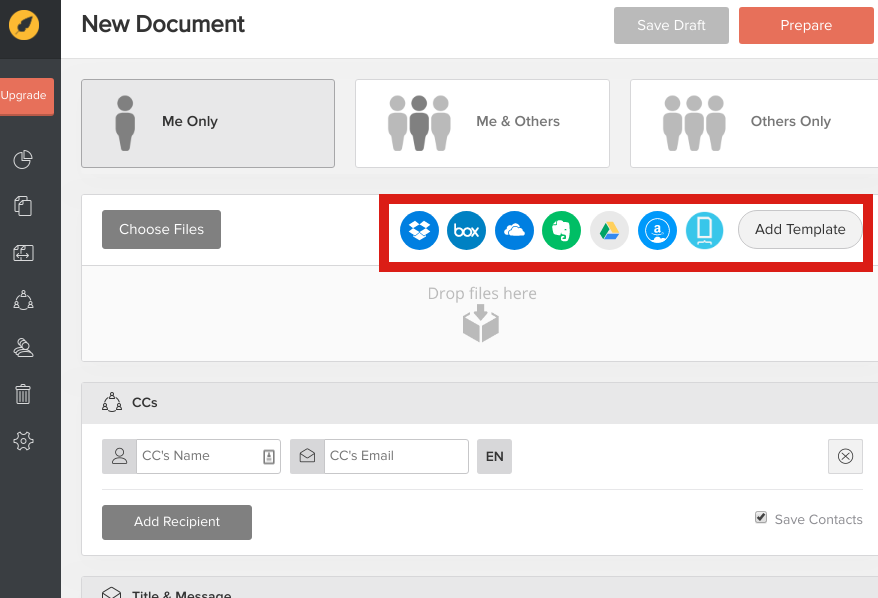Toggle the Save Contacts checkbox
Viewport: 878px width, 598px height.
coord(760,517)
